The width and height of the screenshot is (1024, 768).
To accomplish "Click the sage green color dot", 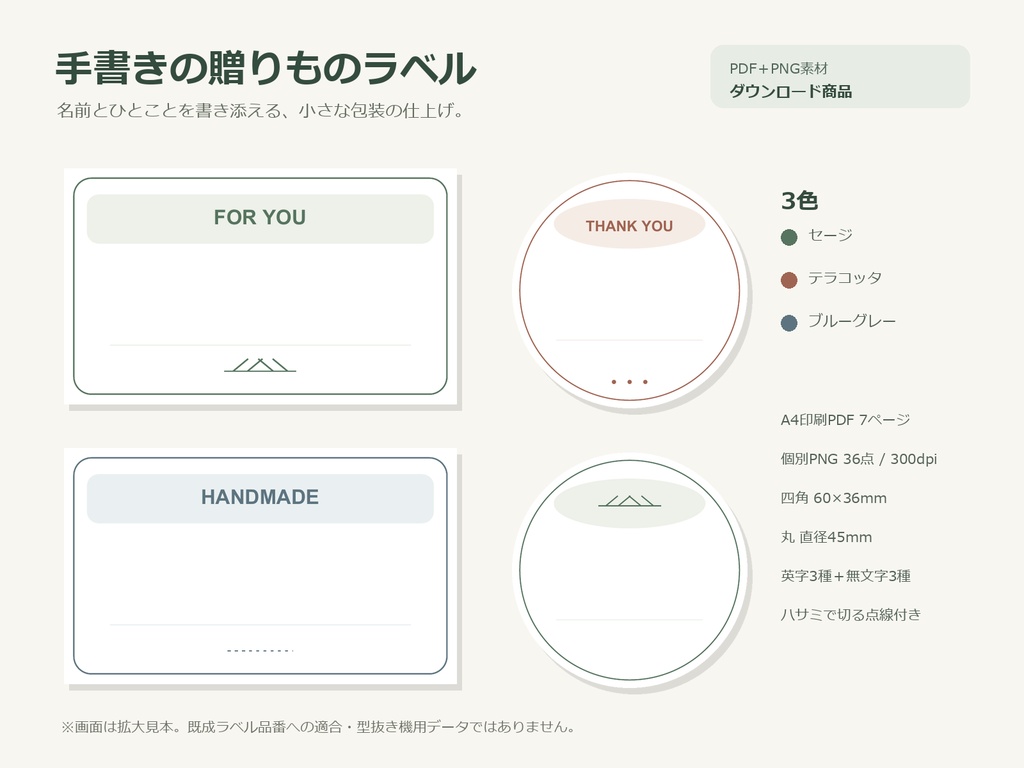I will pyautogui.click(x=789, y=237).
